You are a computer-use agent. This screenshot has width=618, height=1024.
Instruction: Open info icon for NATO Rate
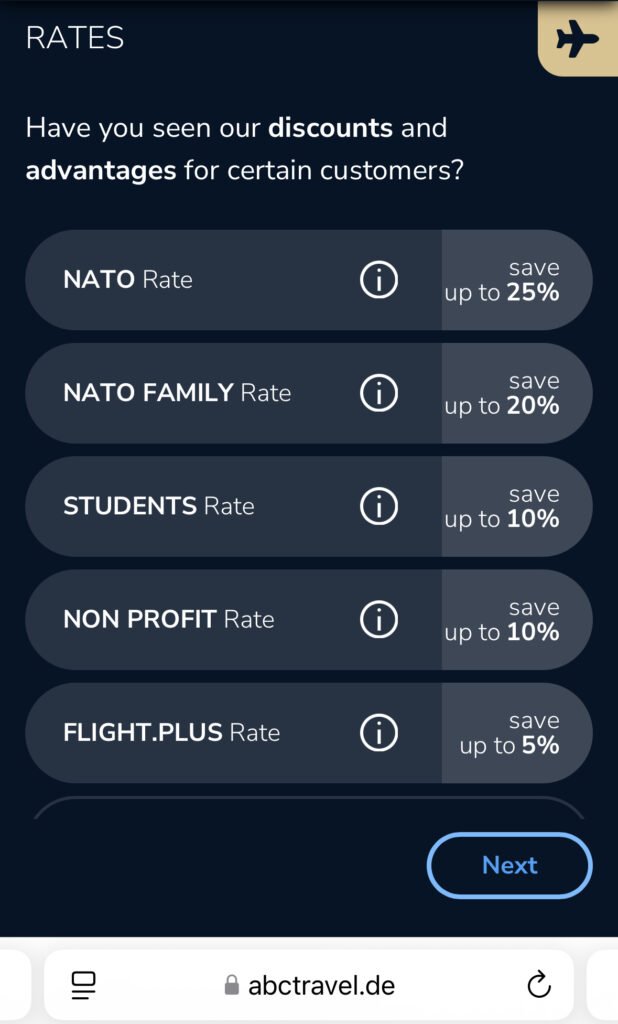coord(378,280)
